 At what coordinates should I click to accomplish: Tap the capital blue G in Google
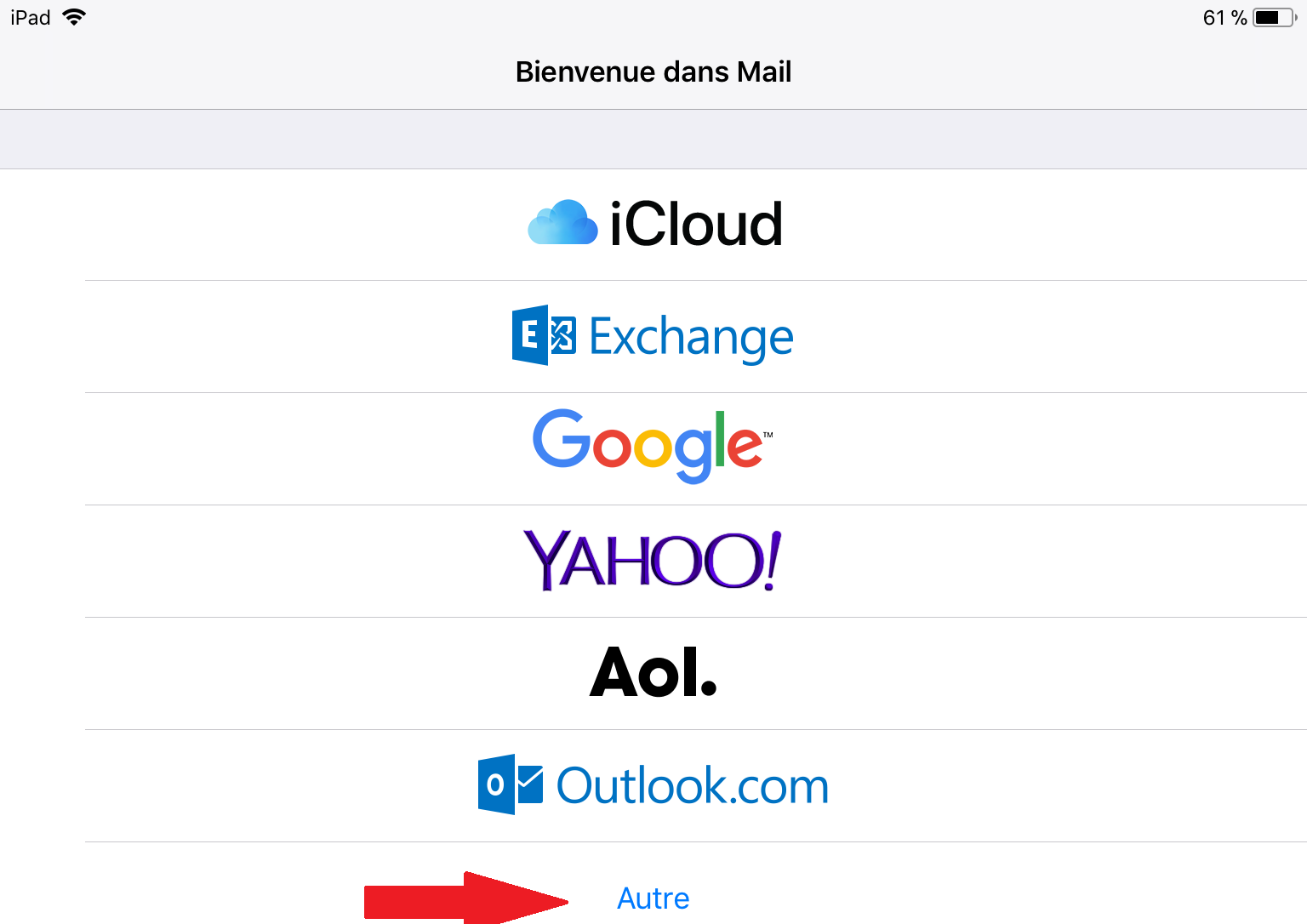point(562,439)
